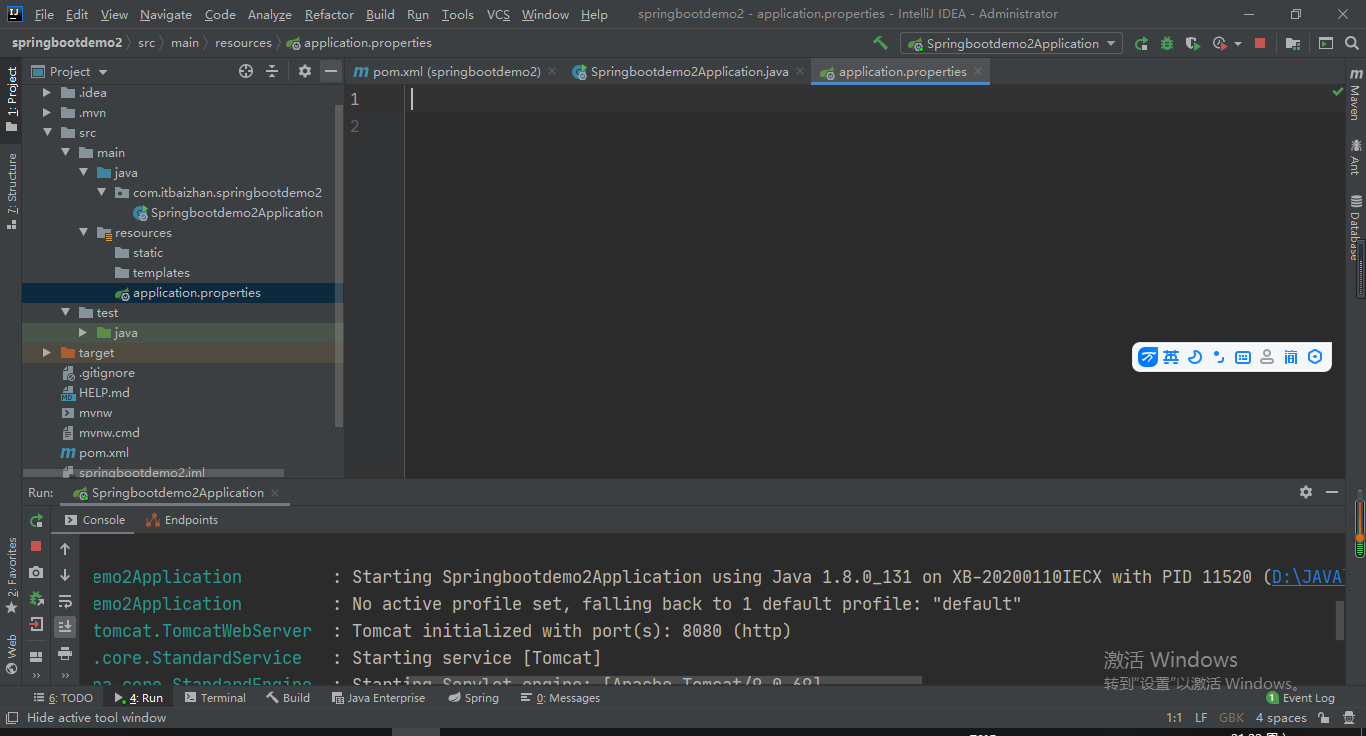The image size is (1366, 736).
Task: Open Run panel settings gear
Action: coord(1306,492)
